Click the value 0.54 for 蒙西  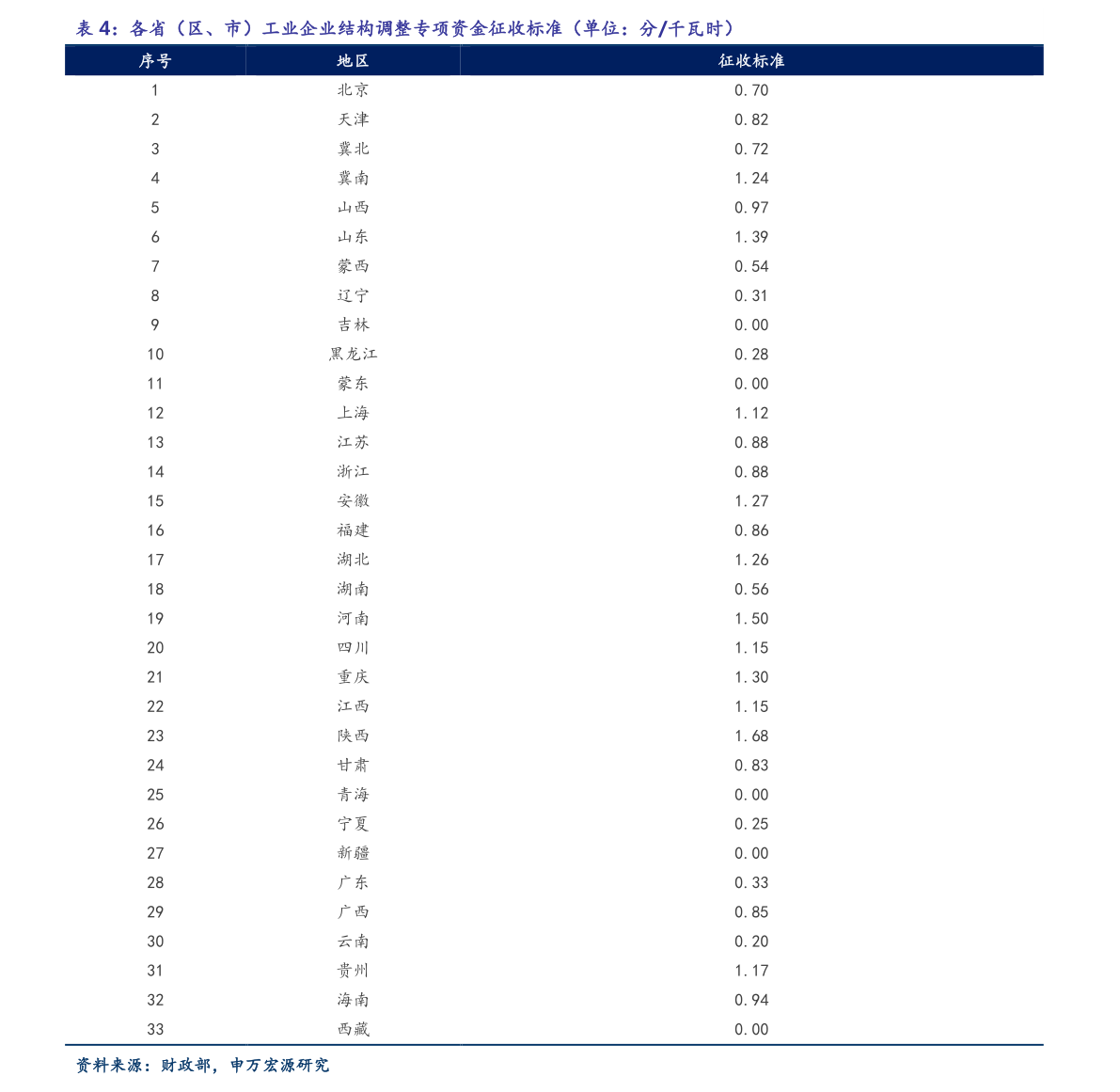click(x=751, y=266)
